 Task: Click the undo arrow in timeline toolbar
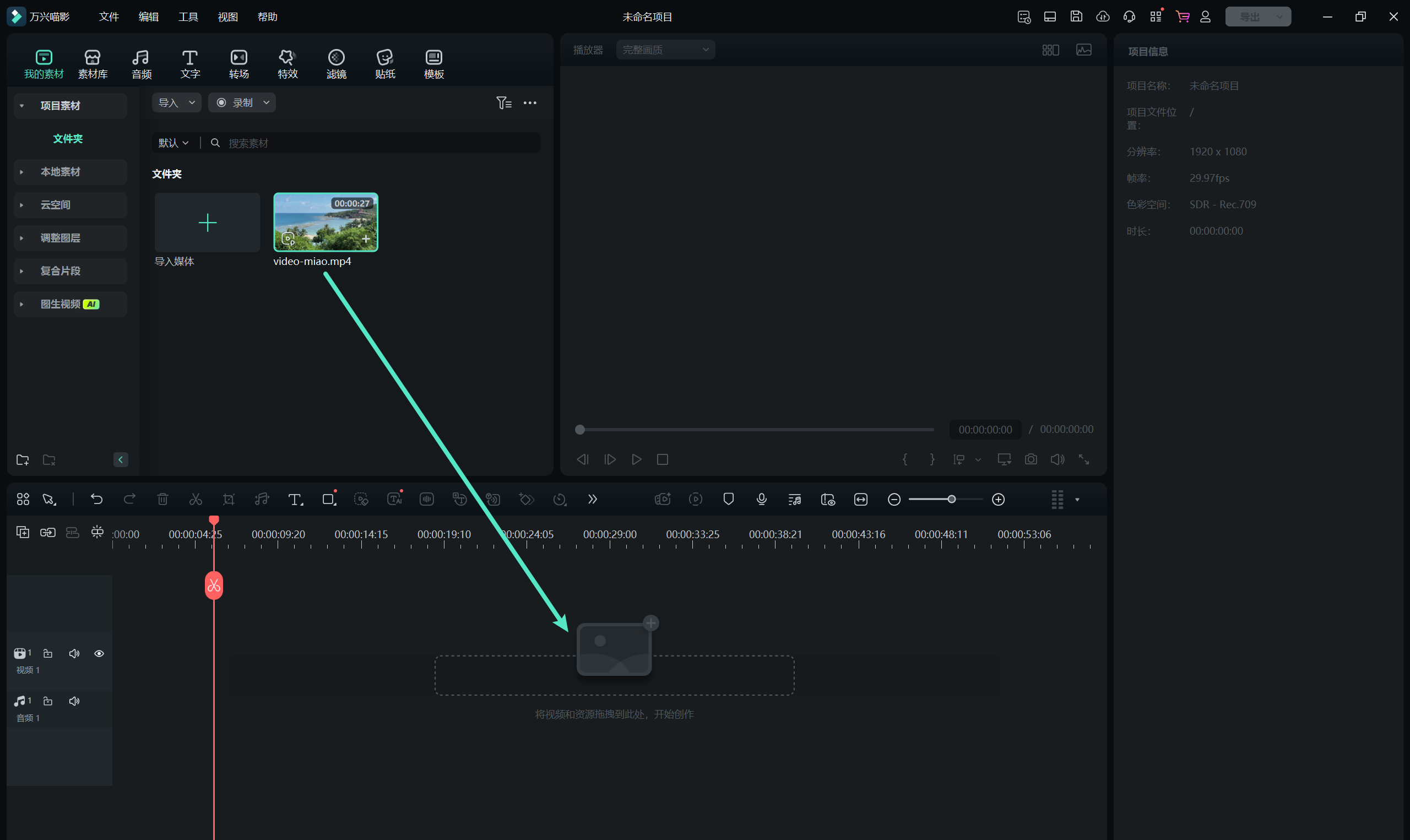(97, 499)
